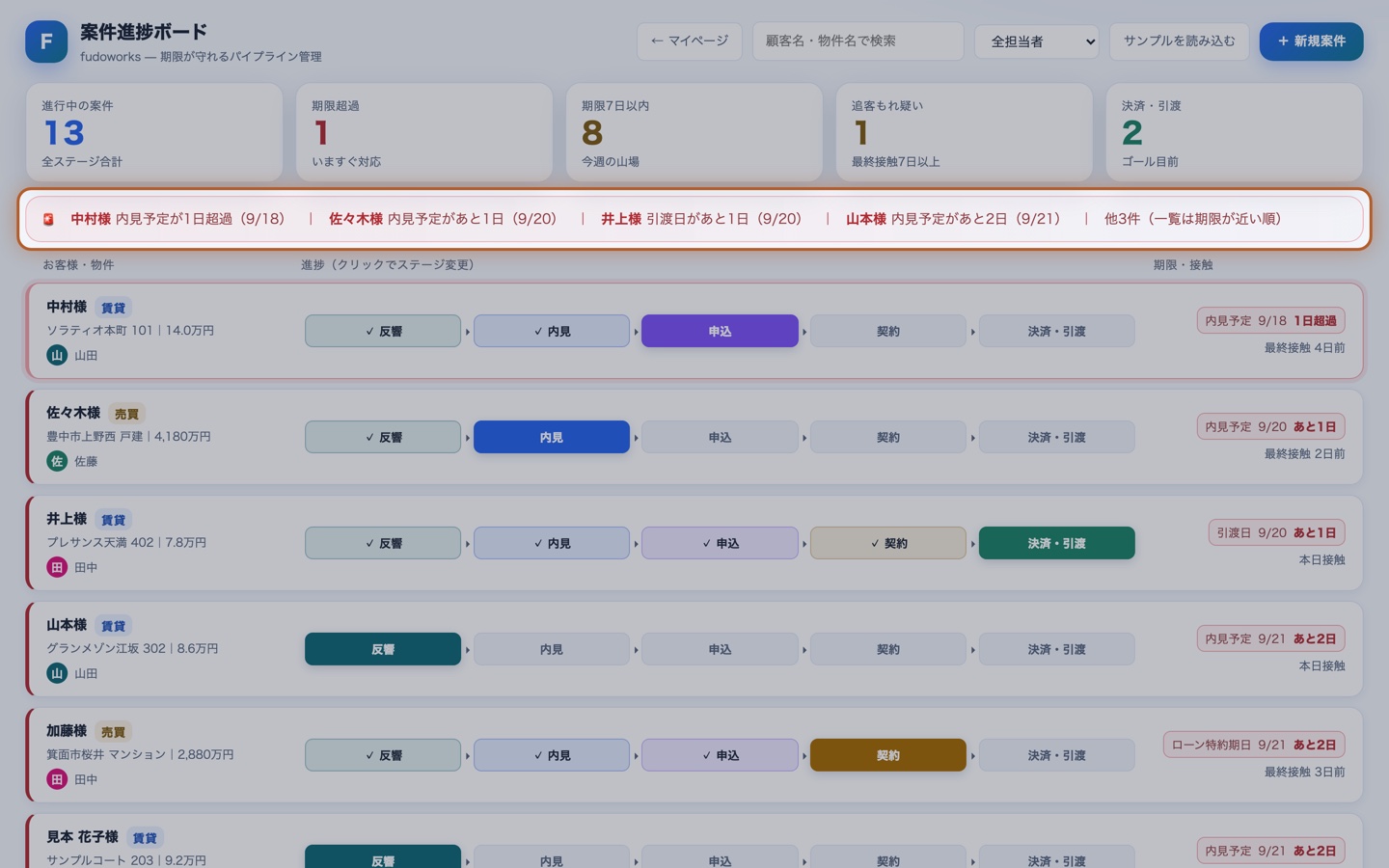Select active 契約 stage for 加藤様

point(888,755)
